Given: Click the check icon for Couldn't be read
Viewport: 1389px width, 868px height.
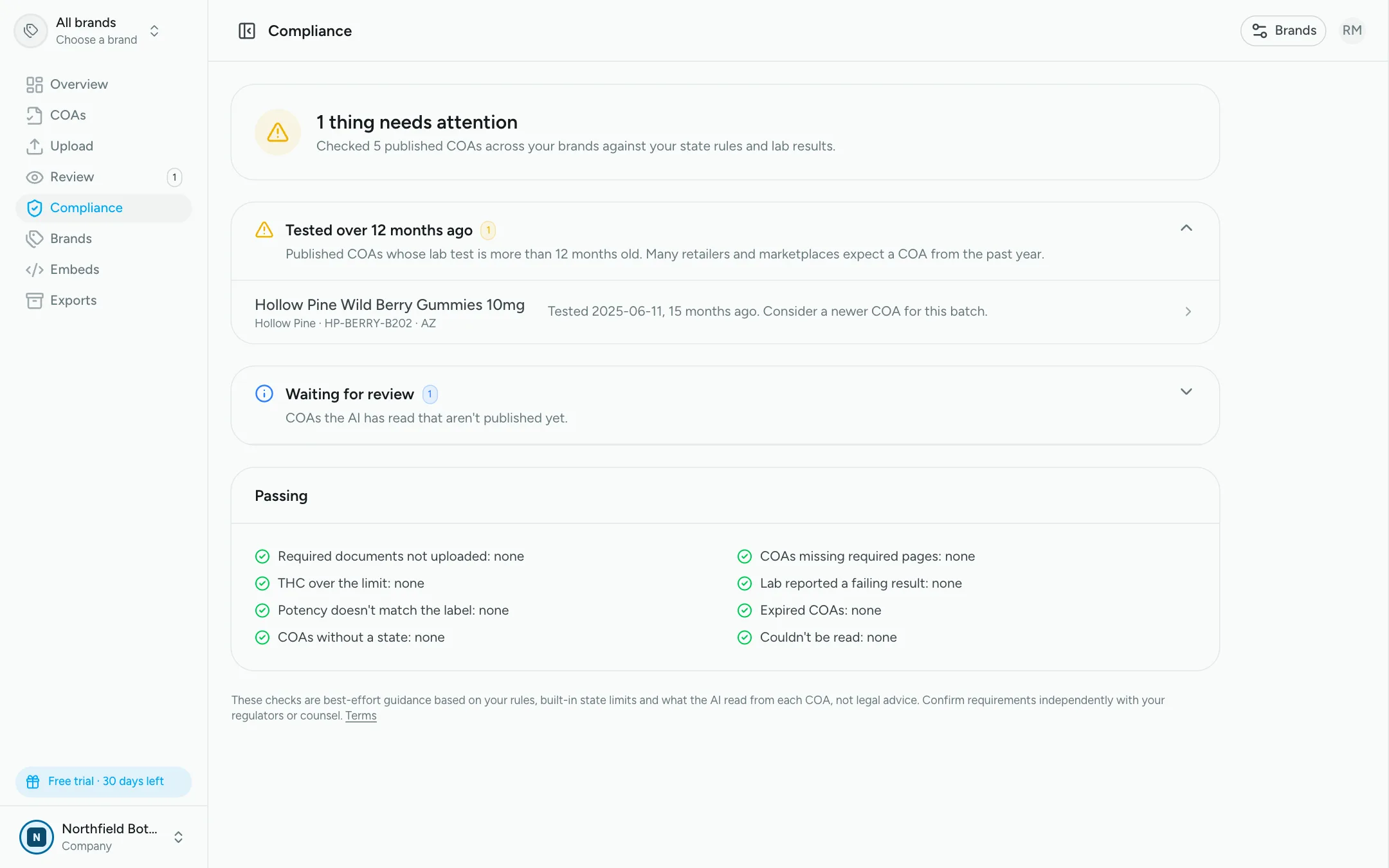Looking at the screenshot, I should click(x=745, y=637).
